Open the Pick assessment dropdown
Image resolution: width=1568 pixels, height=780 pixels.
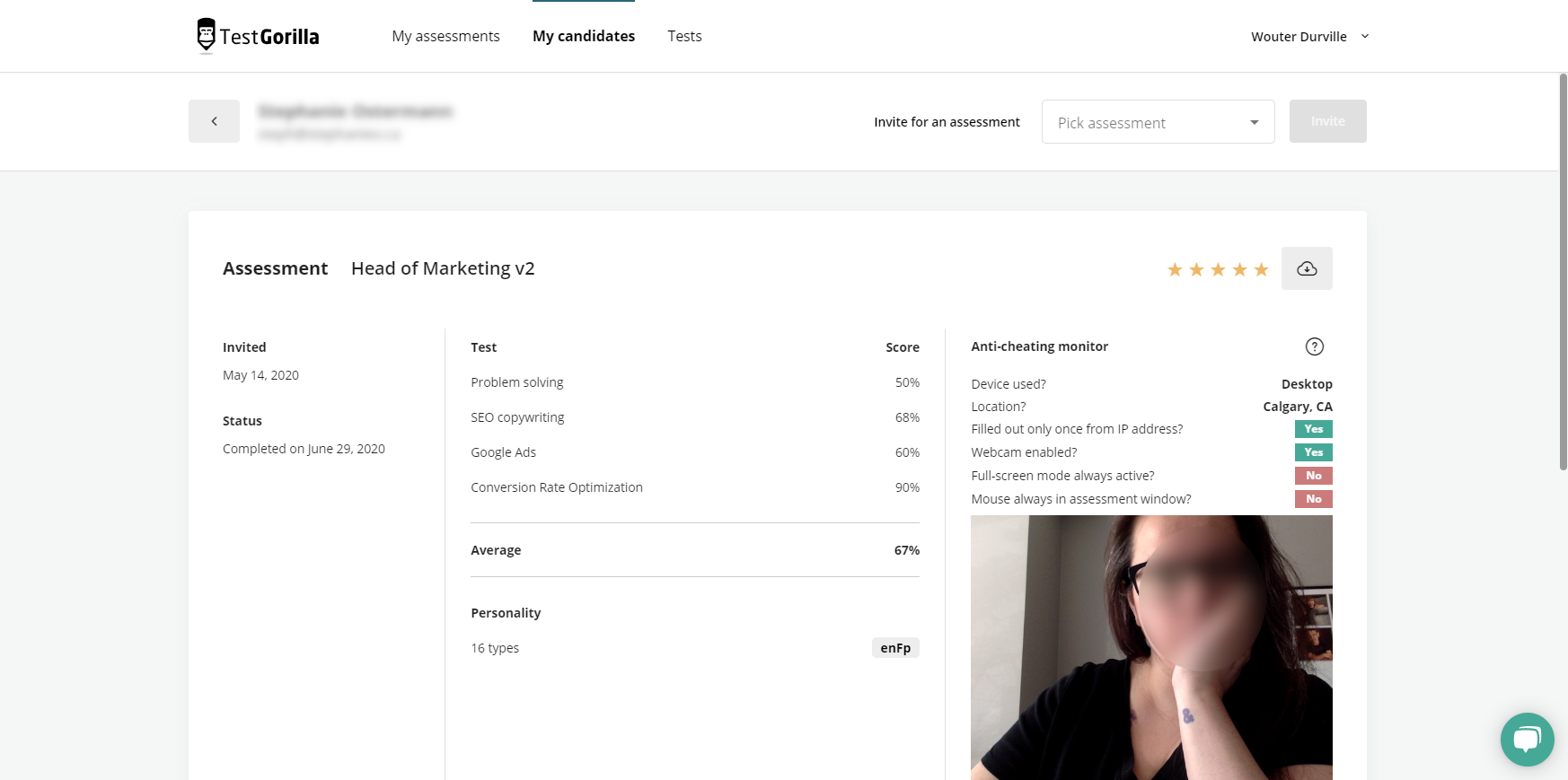(1158, 121)
